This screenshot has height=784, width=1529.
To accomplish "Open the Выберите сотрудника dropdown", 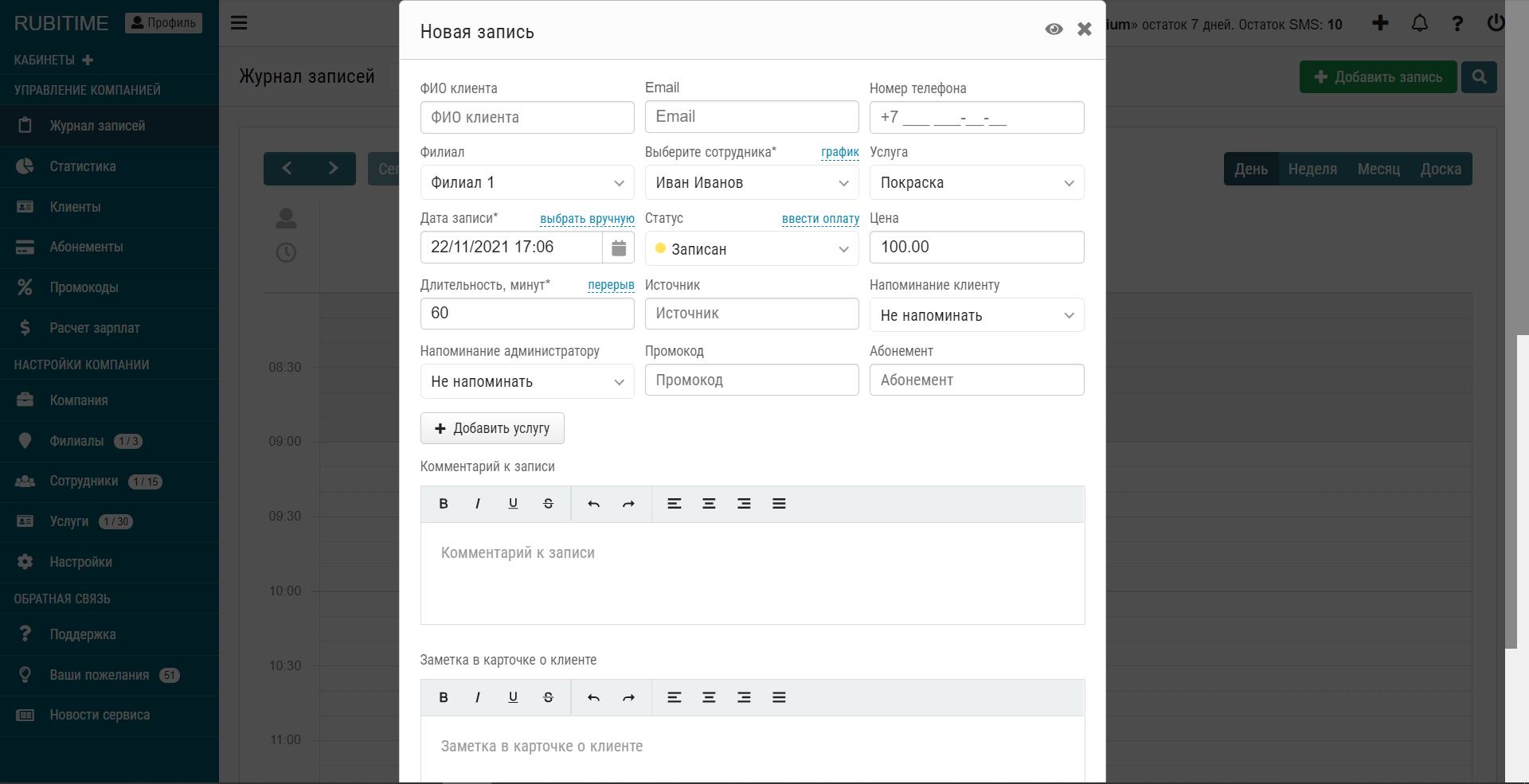I will tap(752, 182).
